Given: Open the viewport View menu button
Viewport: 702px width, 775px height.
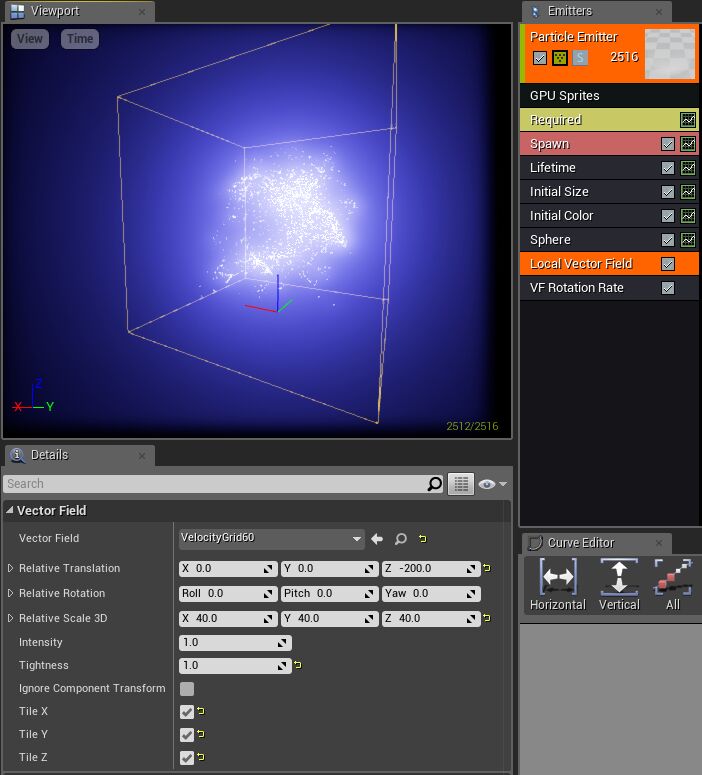Looking at the screenshot, I should [30, 39].
